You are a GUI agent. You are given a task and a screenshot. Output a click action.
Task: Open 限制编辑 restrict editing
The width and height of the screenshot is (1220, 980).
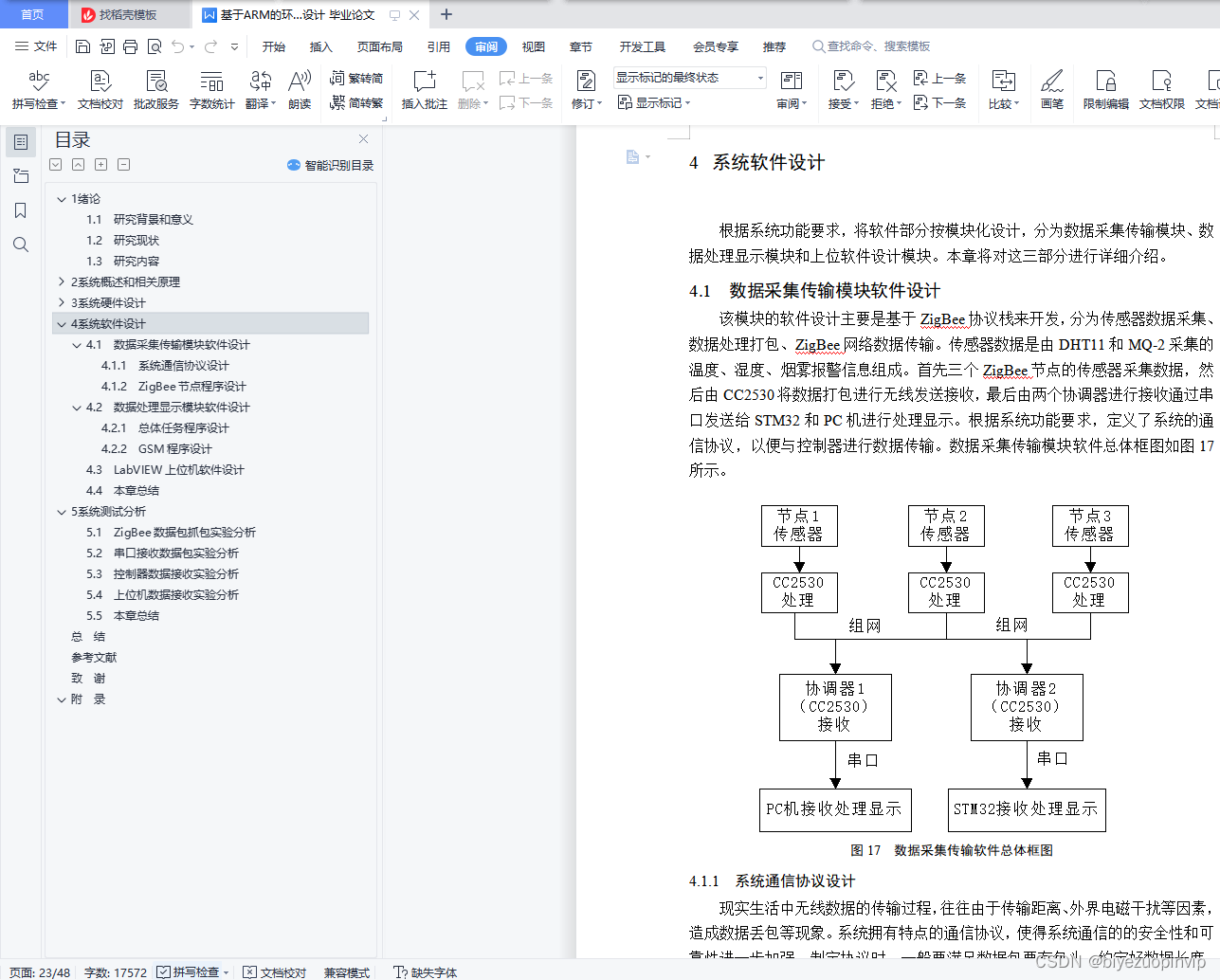1106,90
